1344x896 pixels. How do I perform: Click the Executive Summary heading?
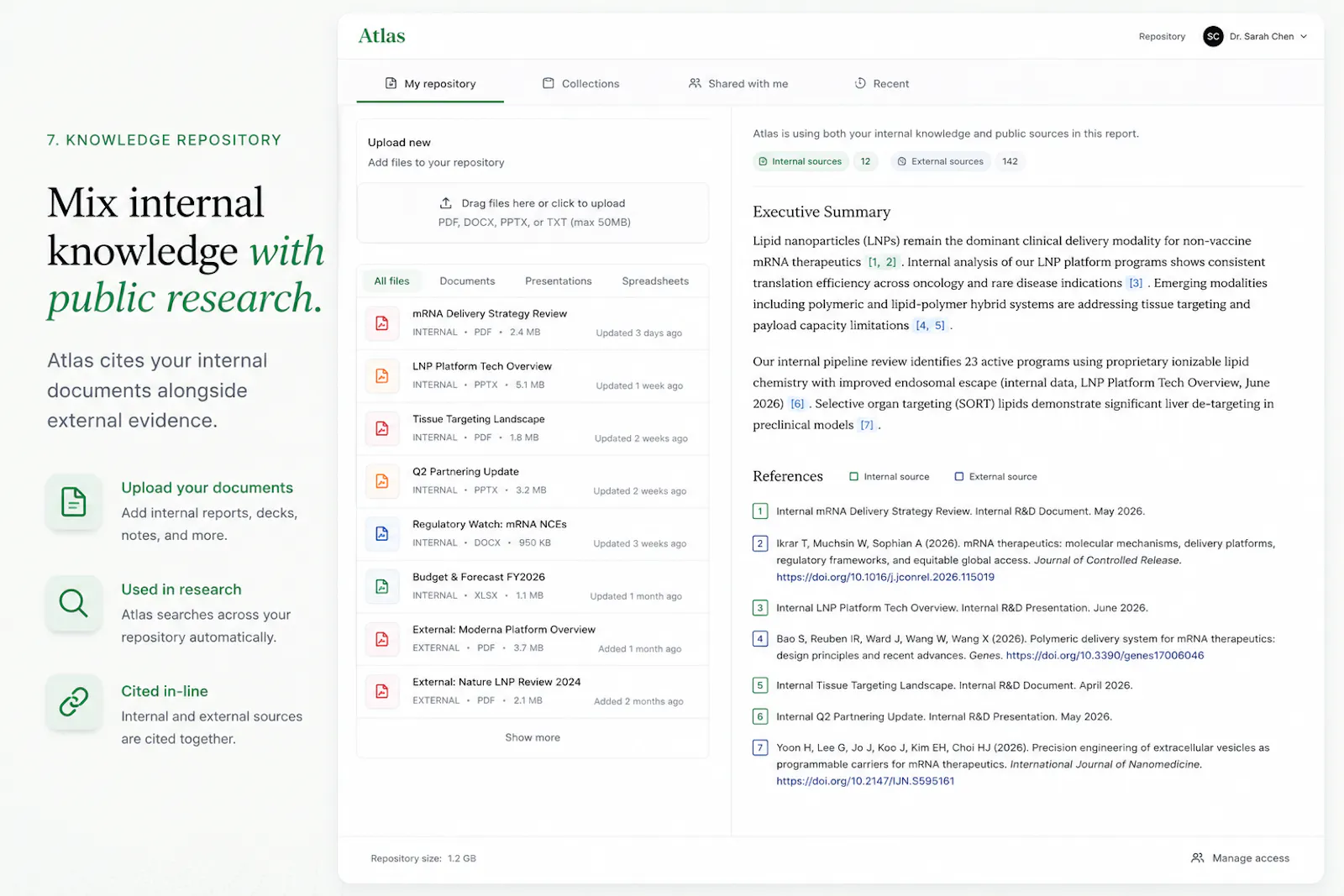pos(822,212)
